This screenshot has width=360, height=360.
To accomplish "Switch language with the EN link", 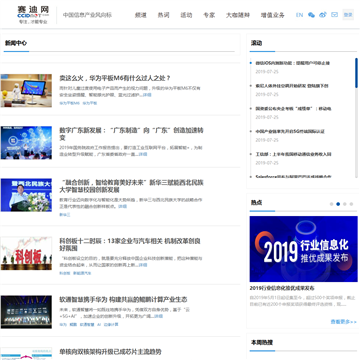I will tap(299, 15).
